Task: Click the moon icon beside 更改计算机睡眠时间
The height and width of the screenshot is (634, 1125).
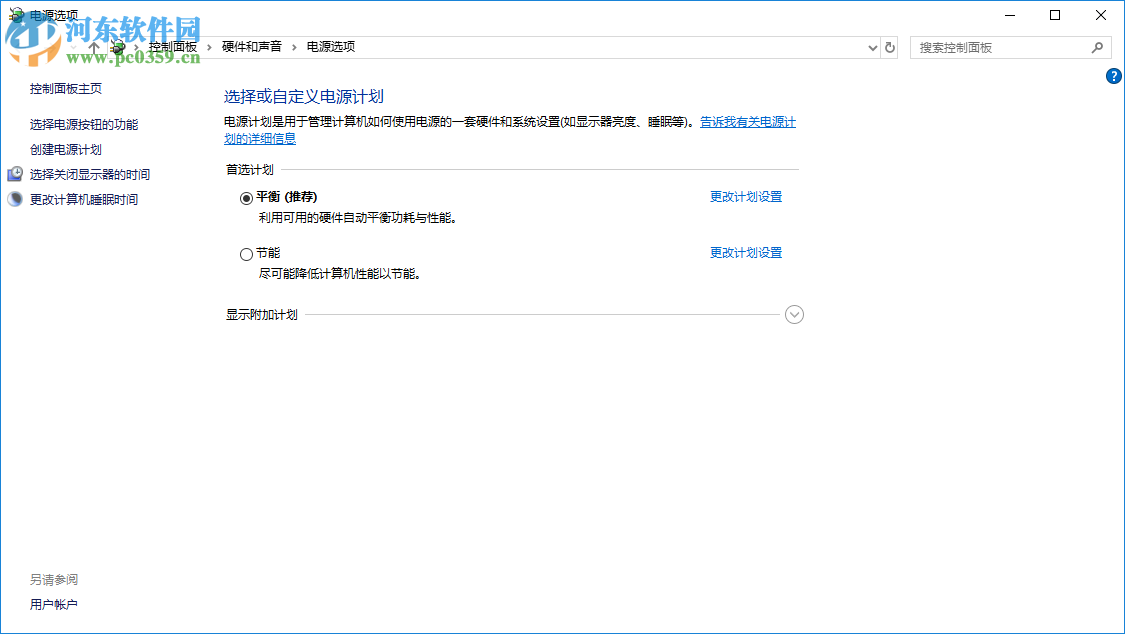Action: [15, 198]
